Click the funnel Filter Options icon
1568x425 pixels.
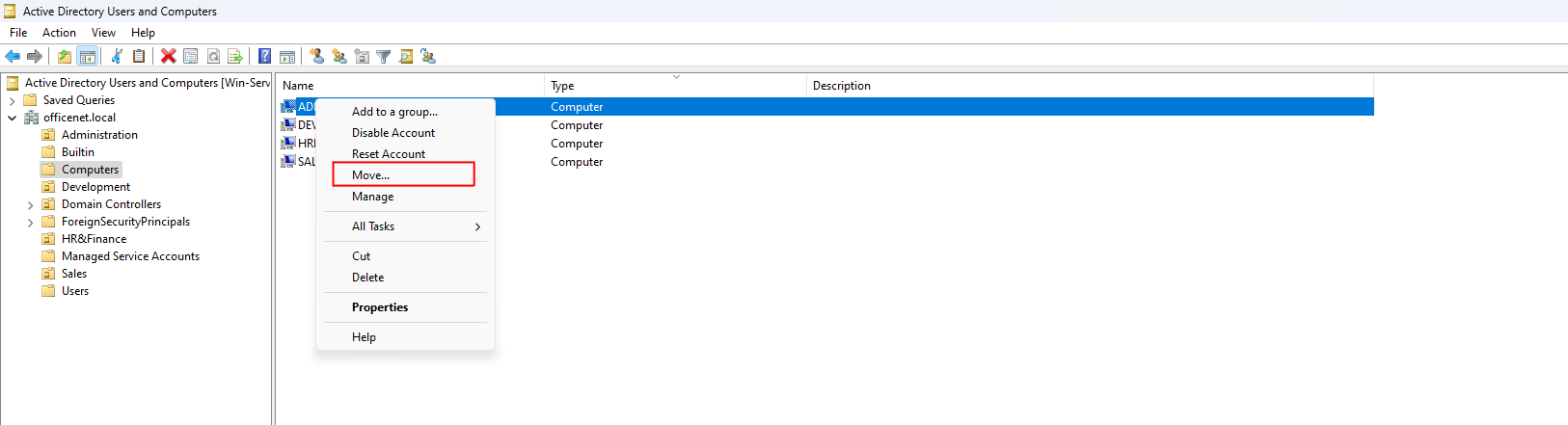click(x=383, y=57)
